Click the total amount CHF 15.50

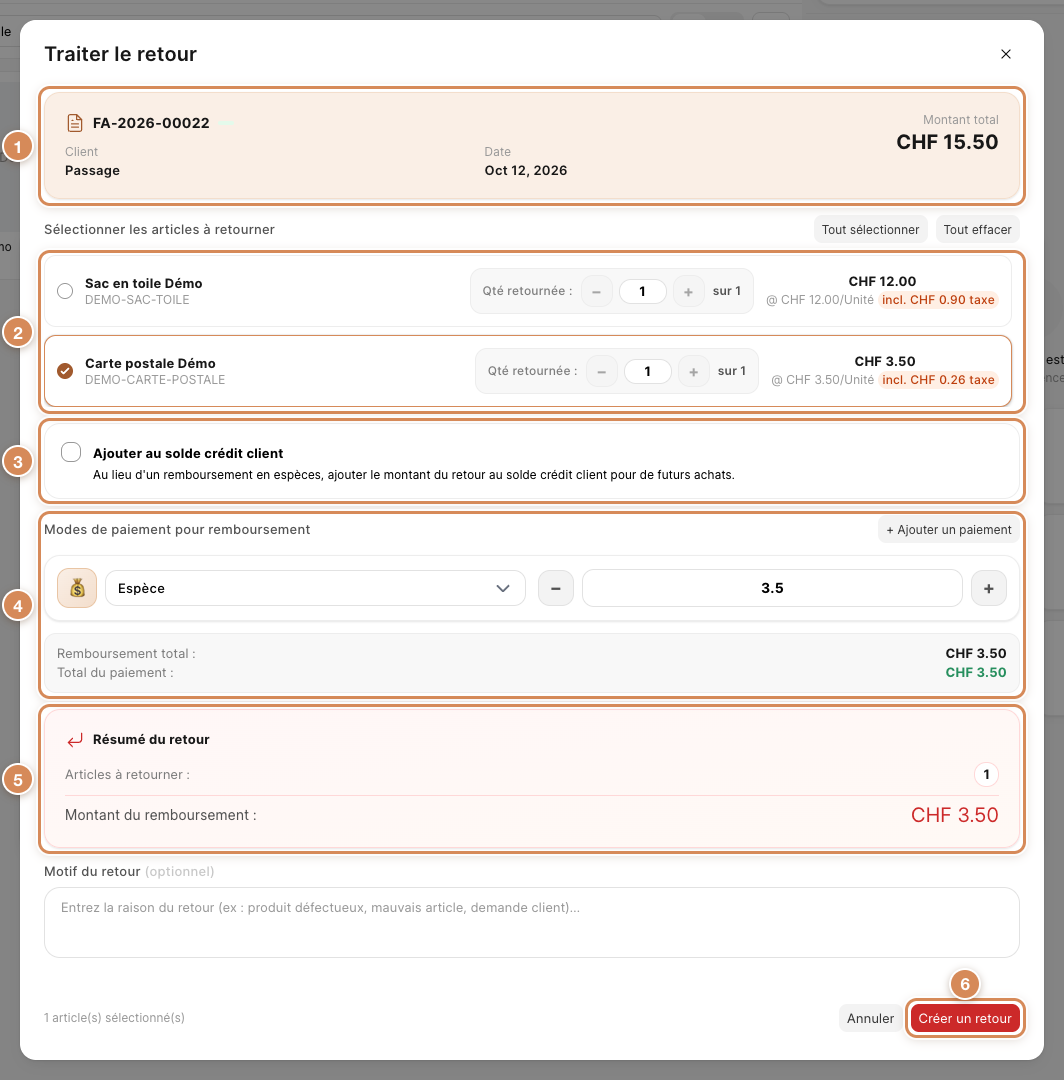(947, 142)
